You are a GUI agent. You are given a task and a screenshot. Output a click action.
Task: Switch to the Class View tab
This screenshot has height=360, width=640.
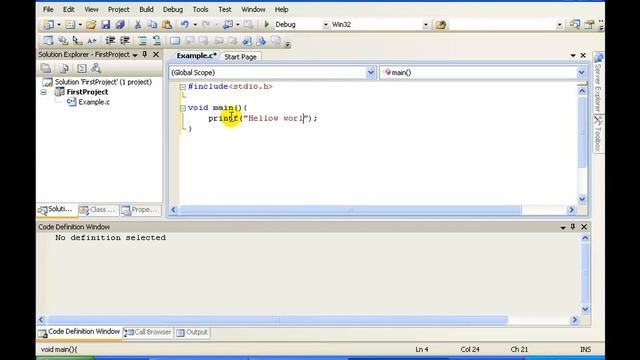click(x=98, y=210)
